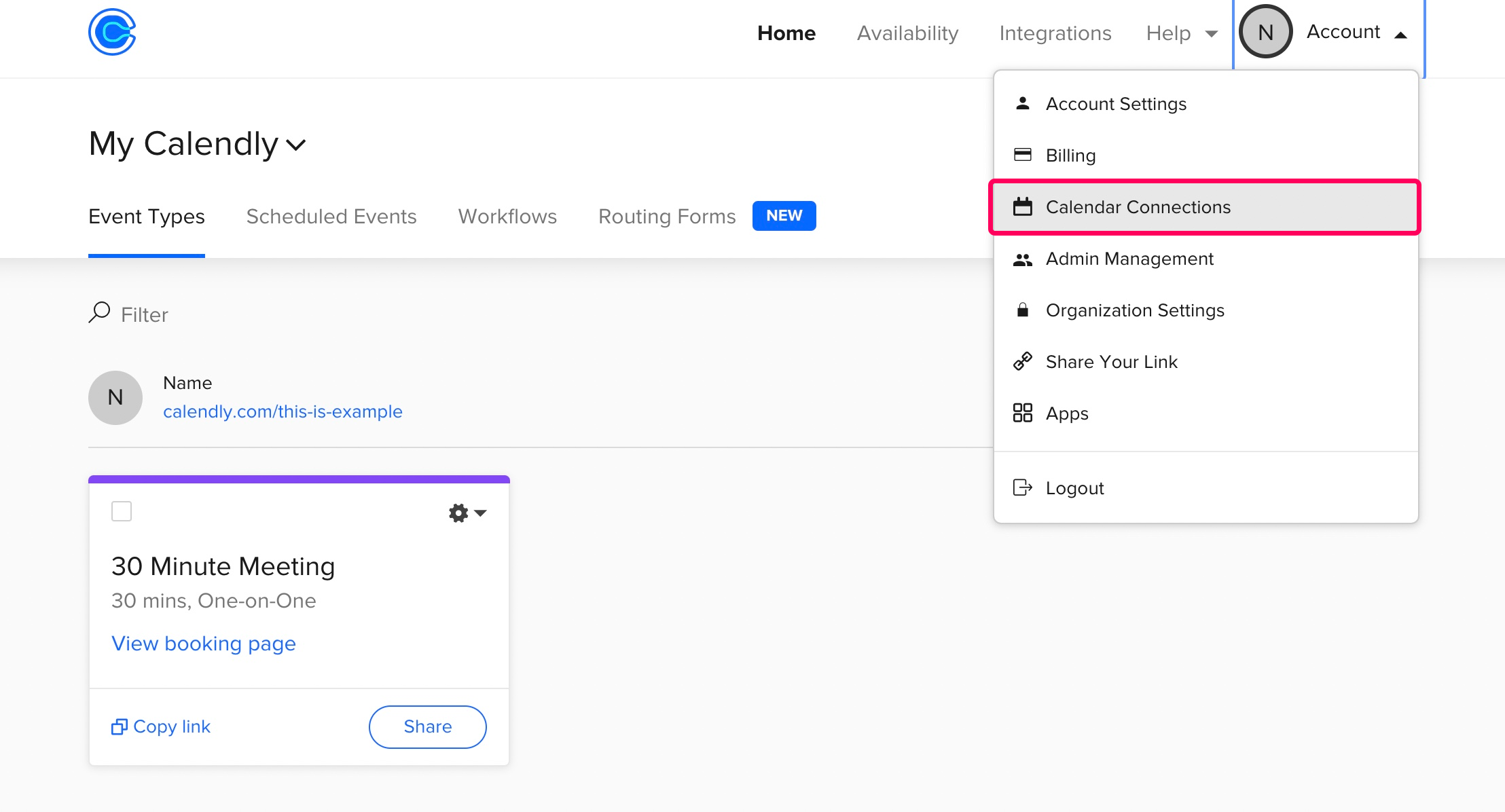
Task: Switch to the Workflows tab
Action: tap(507, 217)
